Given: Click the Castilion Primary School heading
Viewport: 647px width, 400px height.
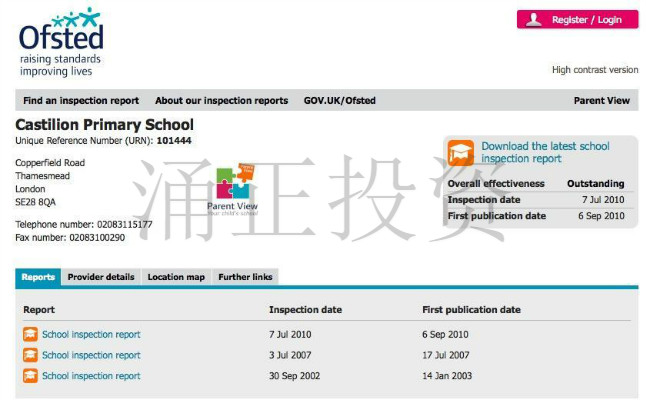Looking at the screenshot, I should [104, 125].
